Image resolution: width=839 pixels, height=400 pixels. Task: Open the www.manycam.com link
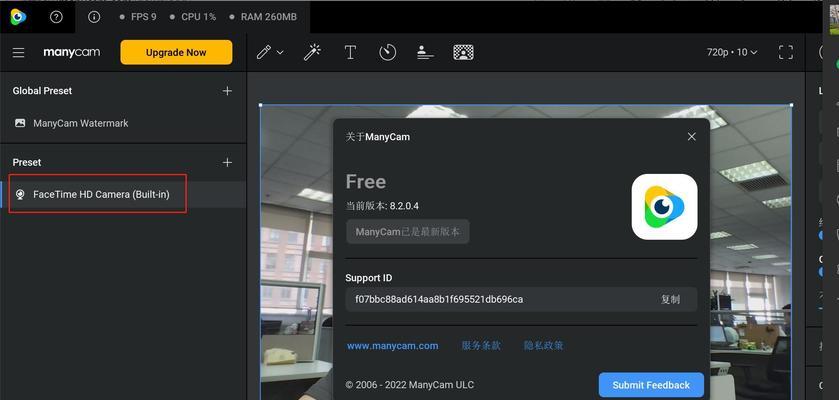[393, 346]
